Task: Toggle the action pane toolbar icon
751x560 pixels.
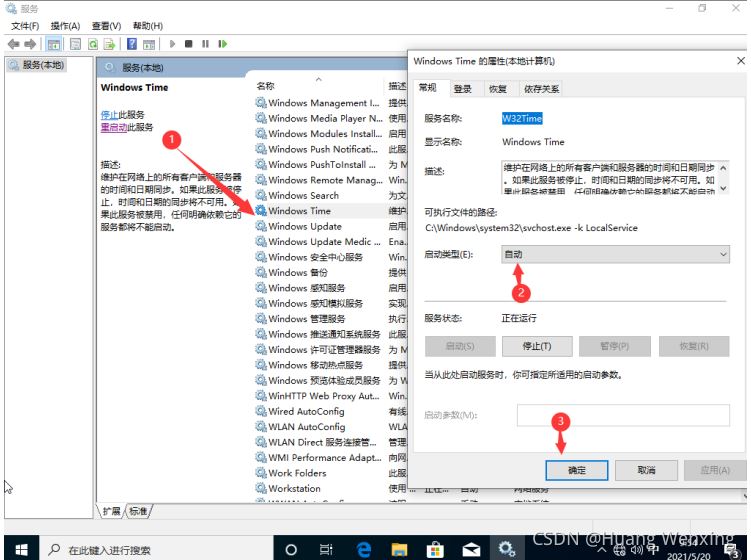Action: [149, 44]
